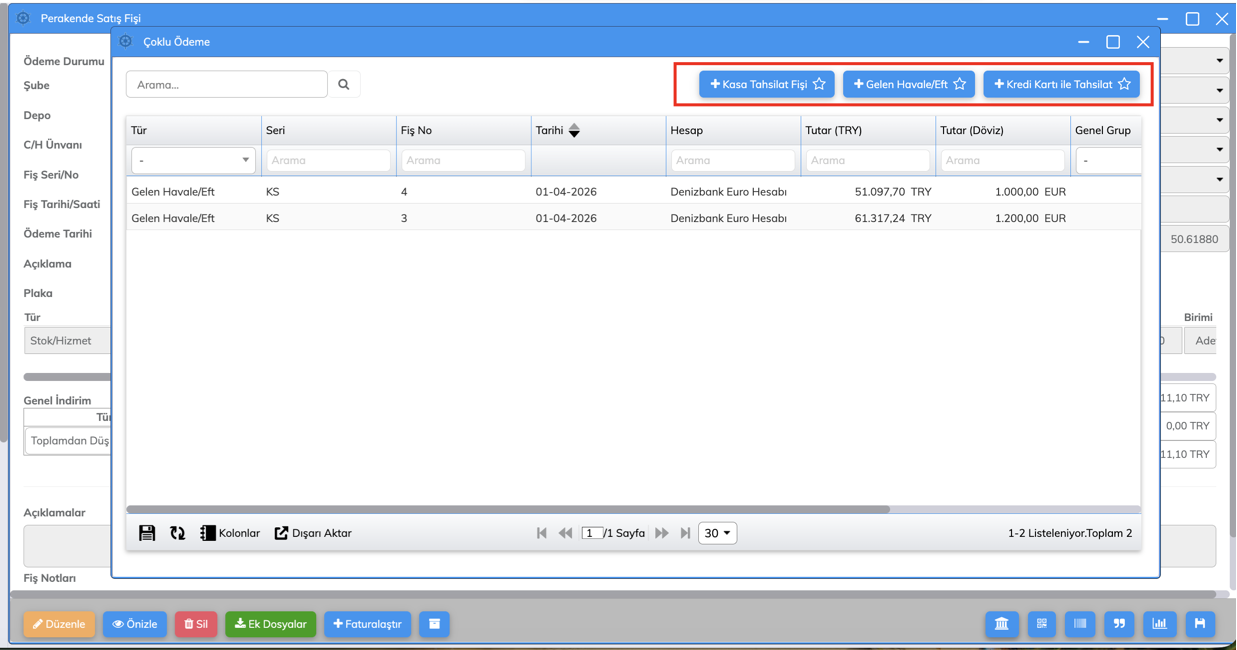The image size is (1237, 650).
Task: Open the page size dropdown showing 30
Action: pyautogui.click(x=717, y=533)
